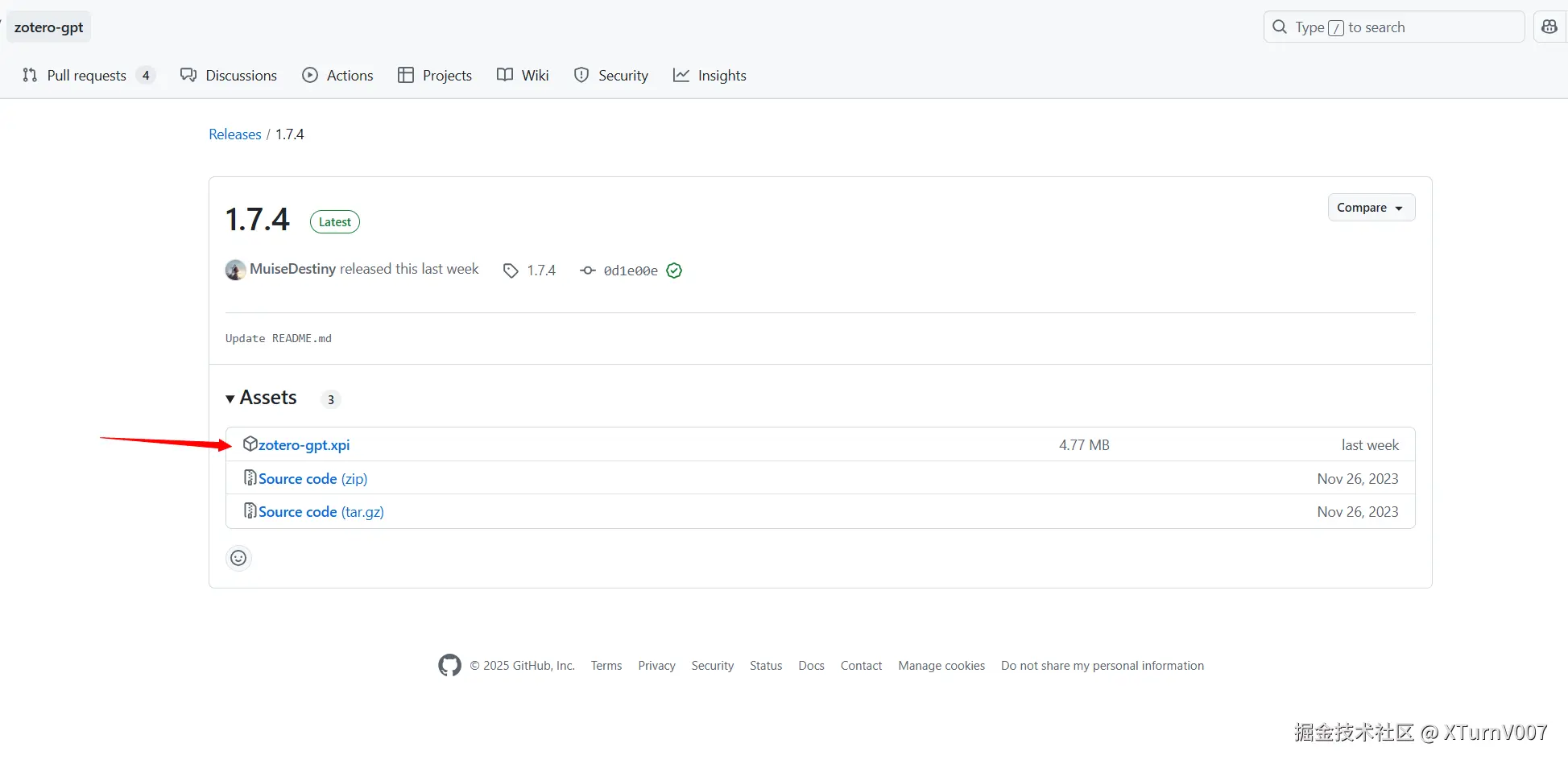
Task: Open the Contact footer link
Action: pyautogui.click(x=862, y=666)
